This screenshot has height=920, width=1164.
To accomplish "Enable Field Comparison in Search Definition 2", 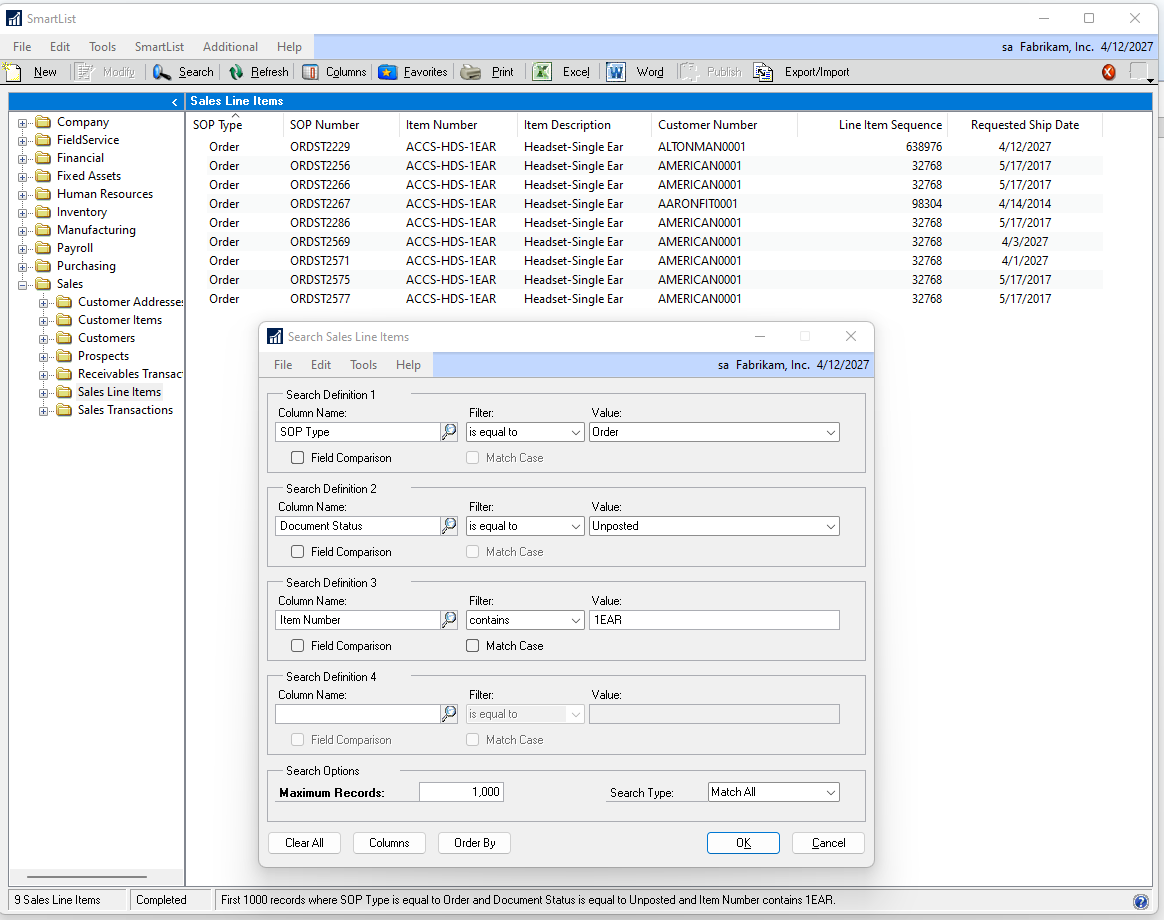I will click(x=298, y=552).
